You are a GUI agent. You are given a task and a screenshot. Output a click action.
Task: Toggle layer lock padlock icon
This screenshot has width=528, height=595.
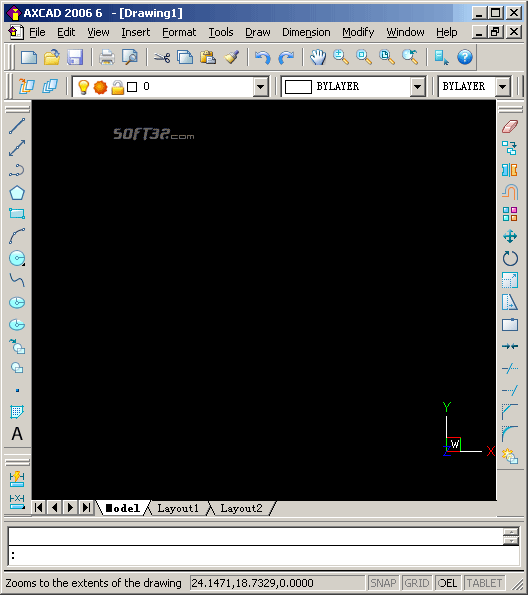tap(118, 87)
